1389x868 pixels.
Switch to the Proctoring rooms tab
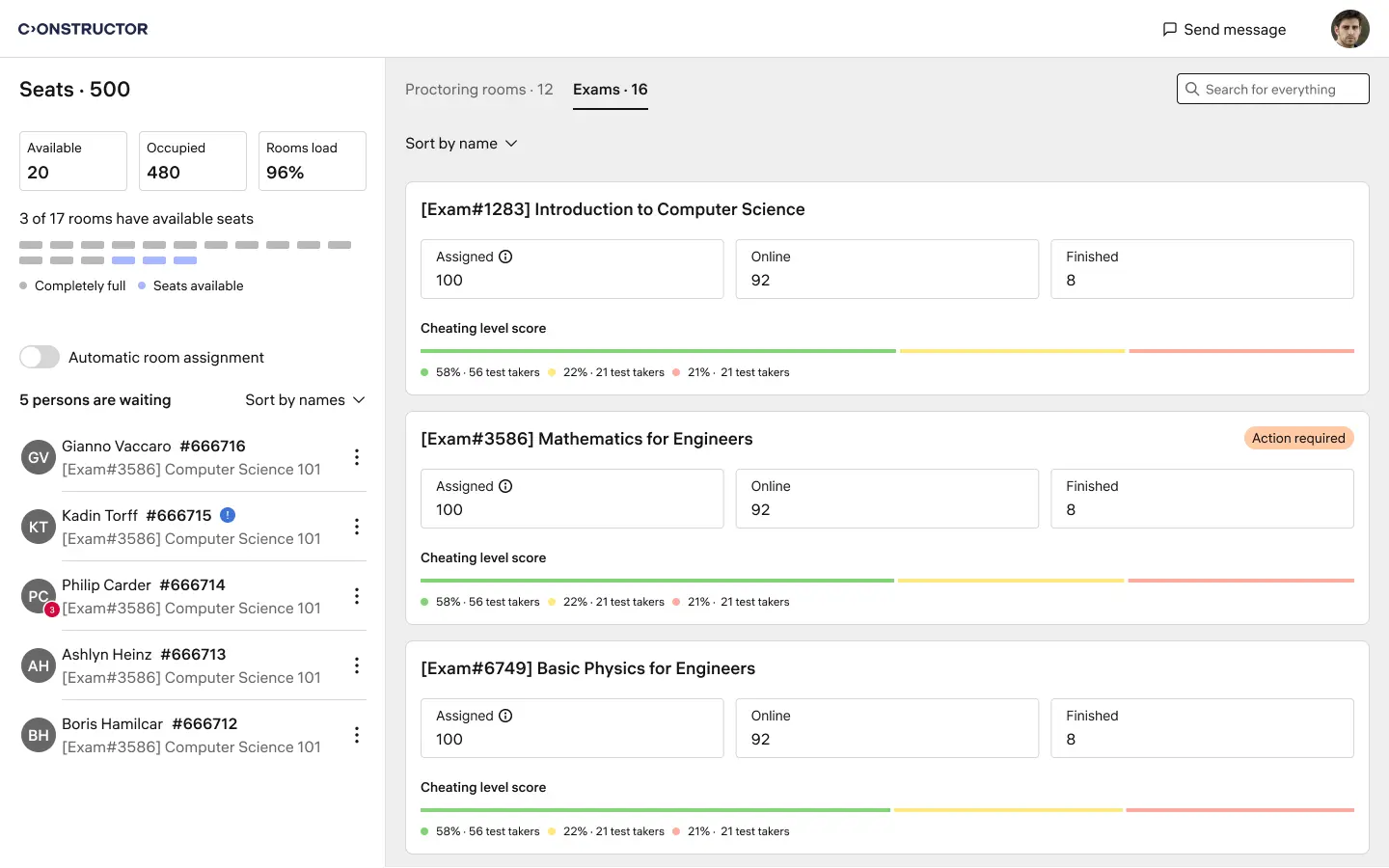pos(478,90)
